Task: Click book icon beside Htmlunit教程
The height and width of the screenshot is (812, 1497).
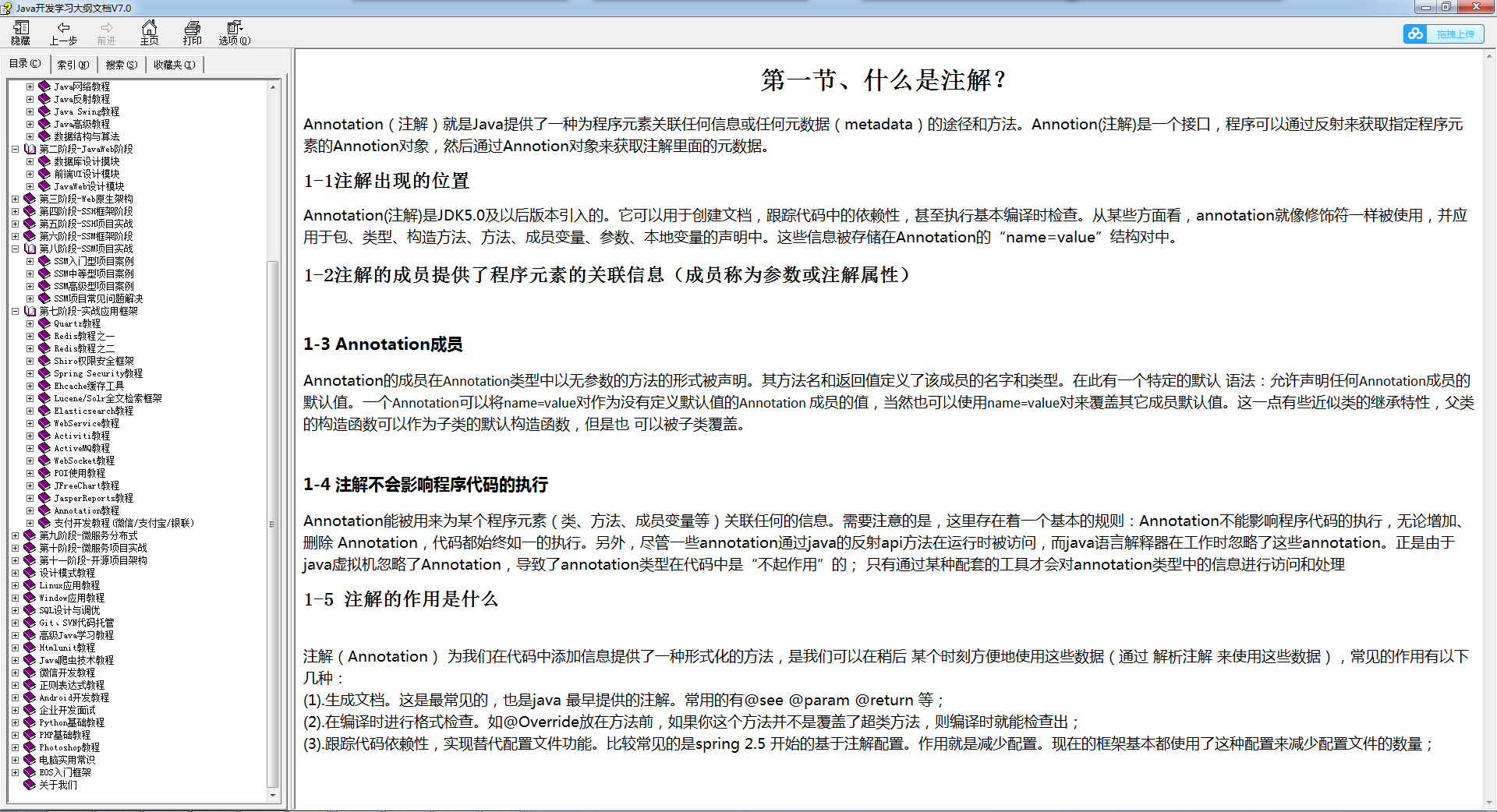Action: (30, 648)
